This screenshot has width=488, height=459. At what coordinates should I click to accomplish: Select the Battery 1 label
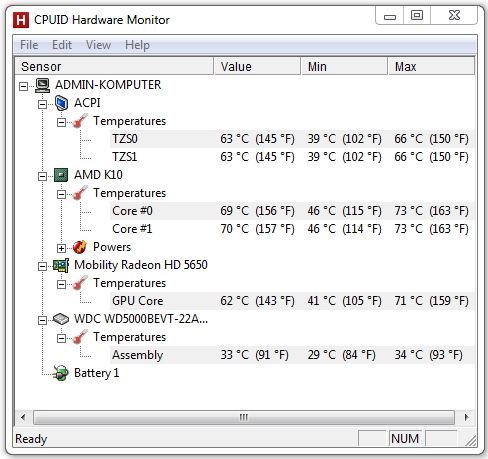tap(97, 373)
